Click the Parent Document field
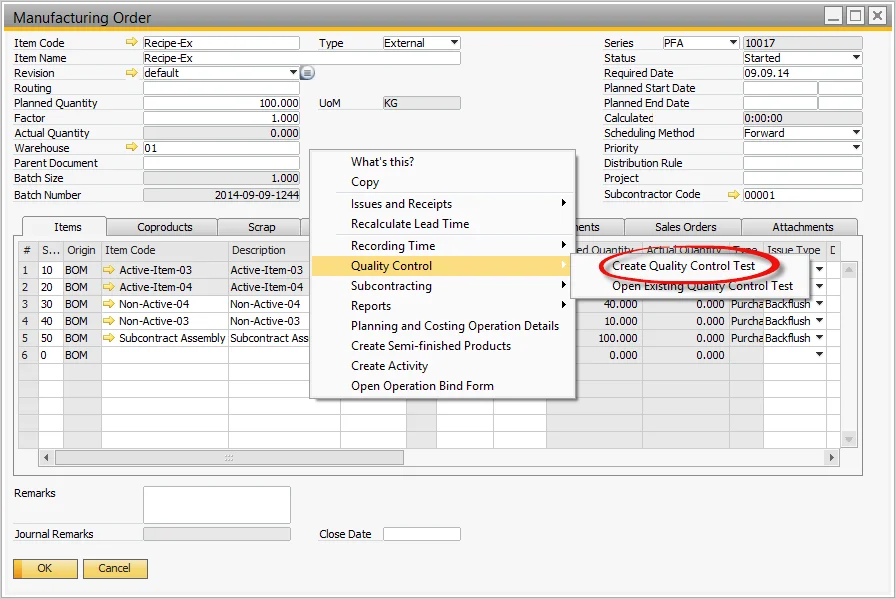The image size is (896, 599). [221, 163]
